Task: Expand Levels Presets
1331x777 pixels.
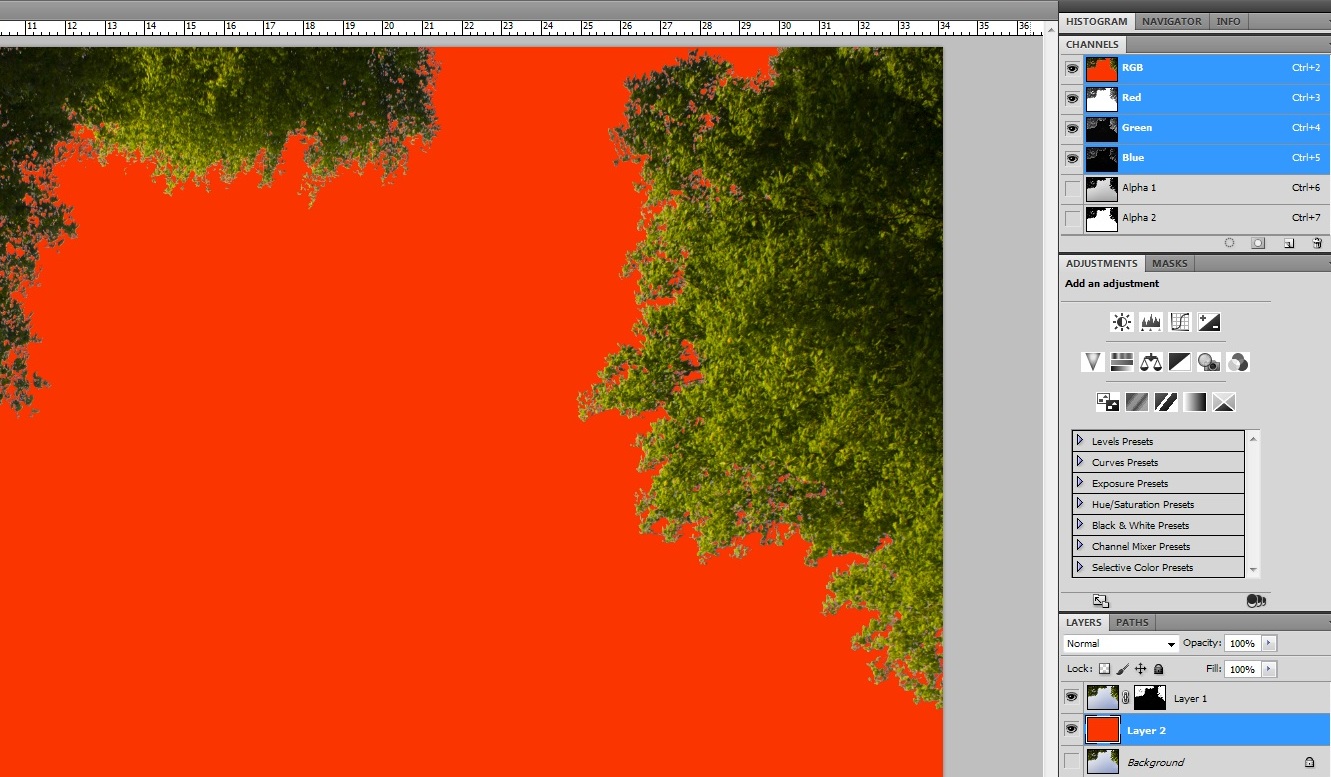Action: click(x=1080, y=441)
